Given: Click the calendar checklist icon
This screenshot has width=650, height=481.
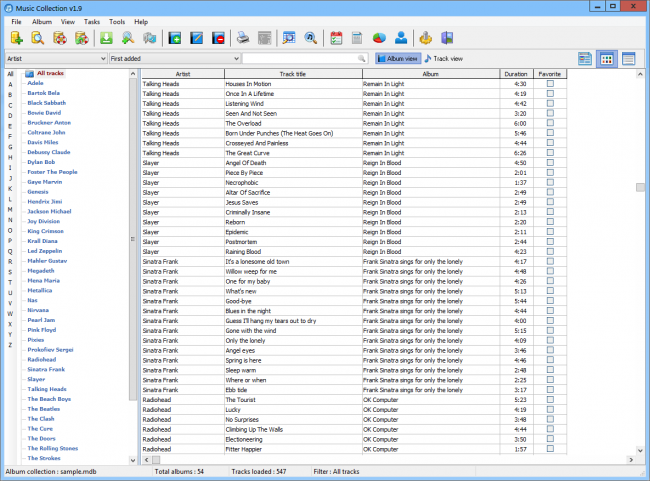Looking at the screenshot, I should (x=336, y=38).
